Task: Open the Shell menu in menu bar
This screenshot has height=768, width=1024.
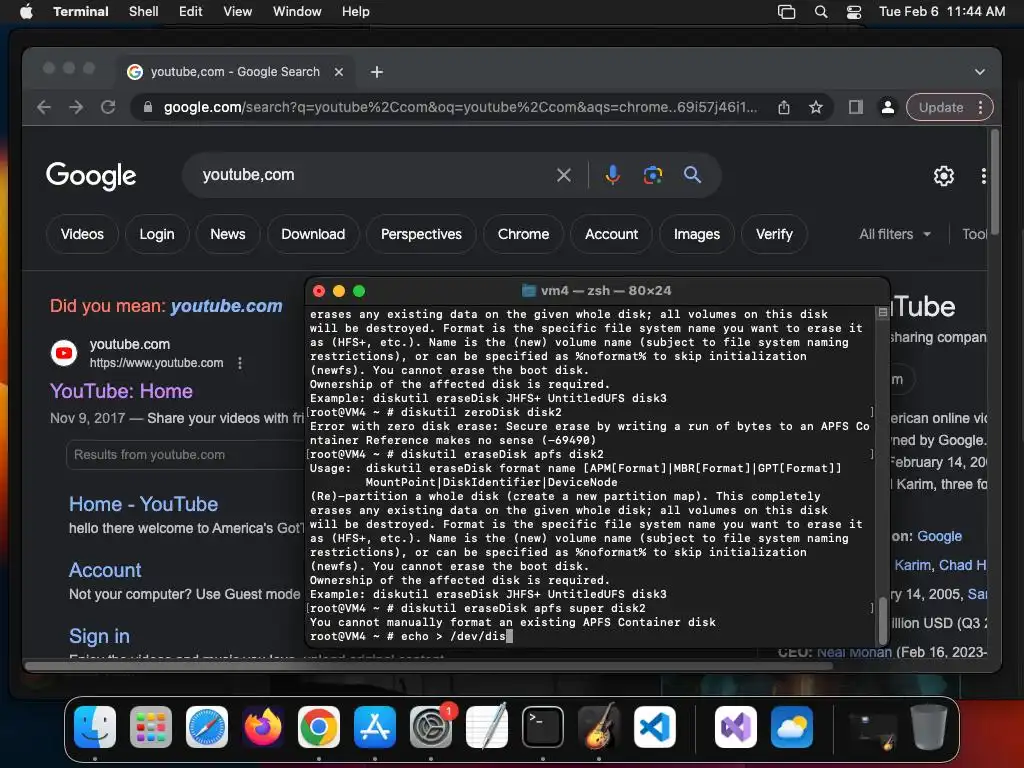Action: coord(143,11)
